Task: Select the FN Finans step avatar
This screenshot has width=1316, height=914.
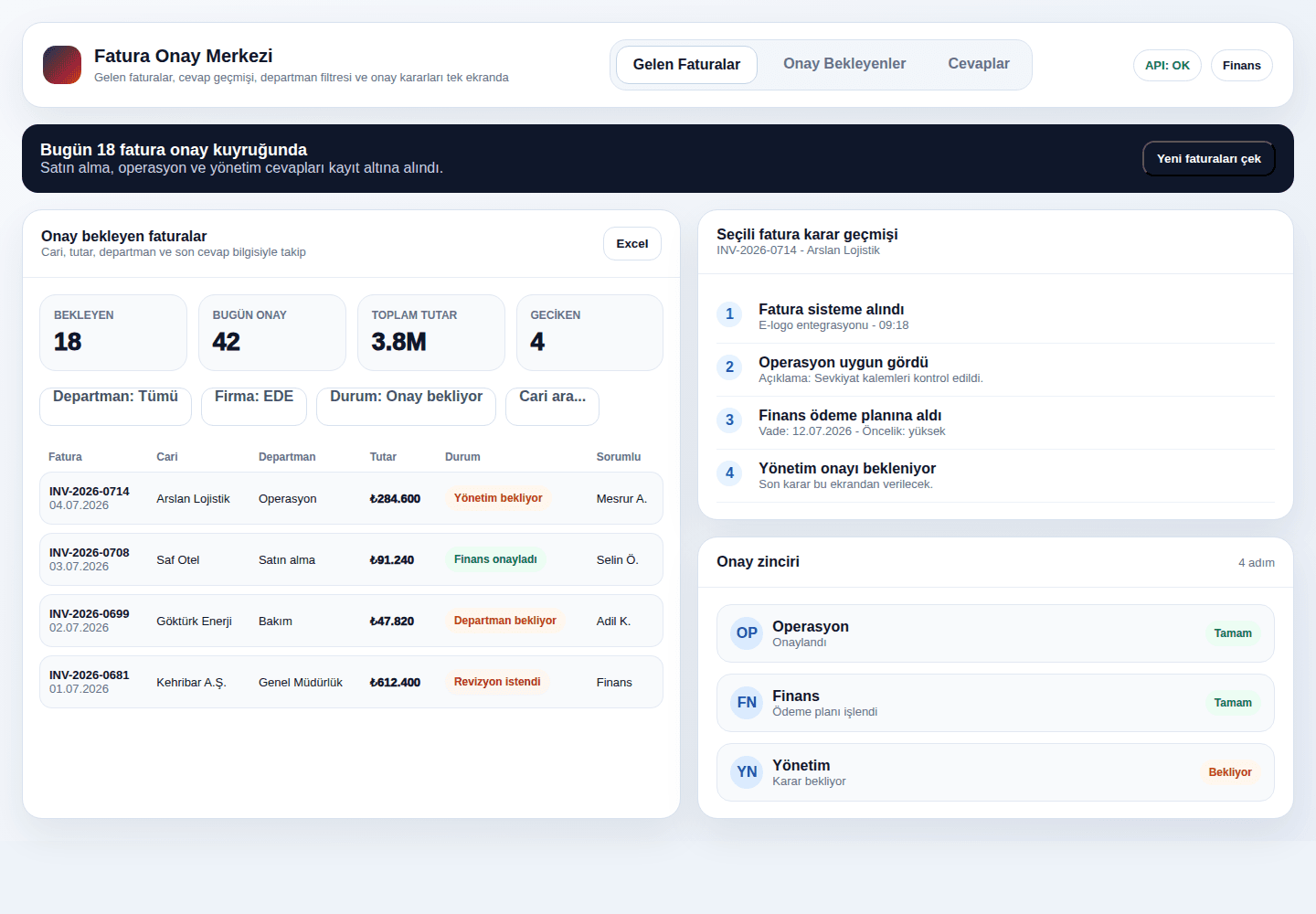Action: tap(747, 703)
